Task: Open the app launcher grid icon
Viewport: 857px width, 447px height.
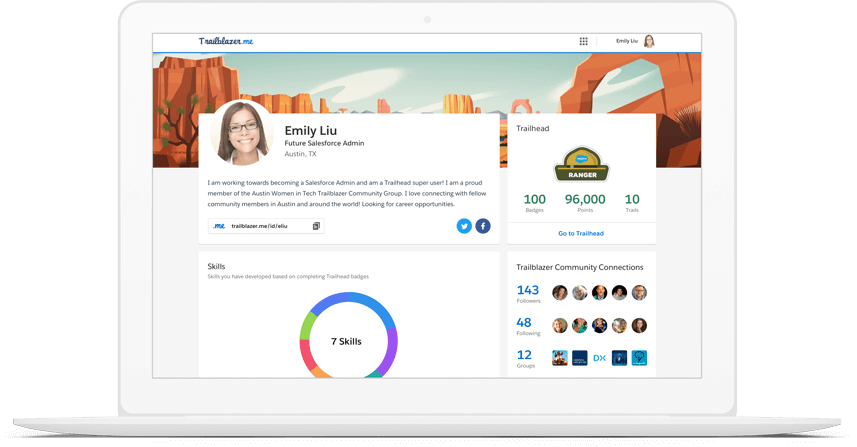Action: coord(583,41)
